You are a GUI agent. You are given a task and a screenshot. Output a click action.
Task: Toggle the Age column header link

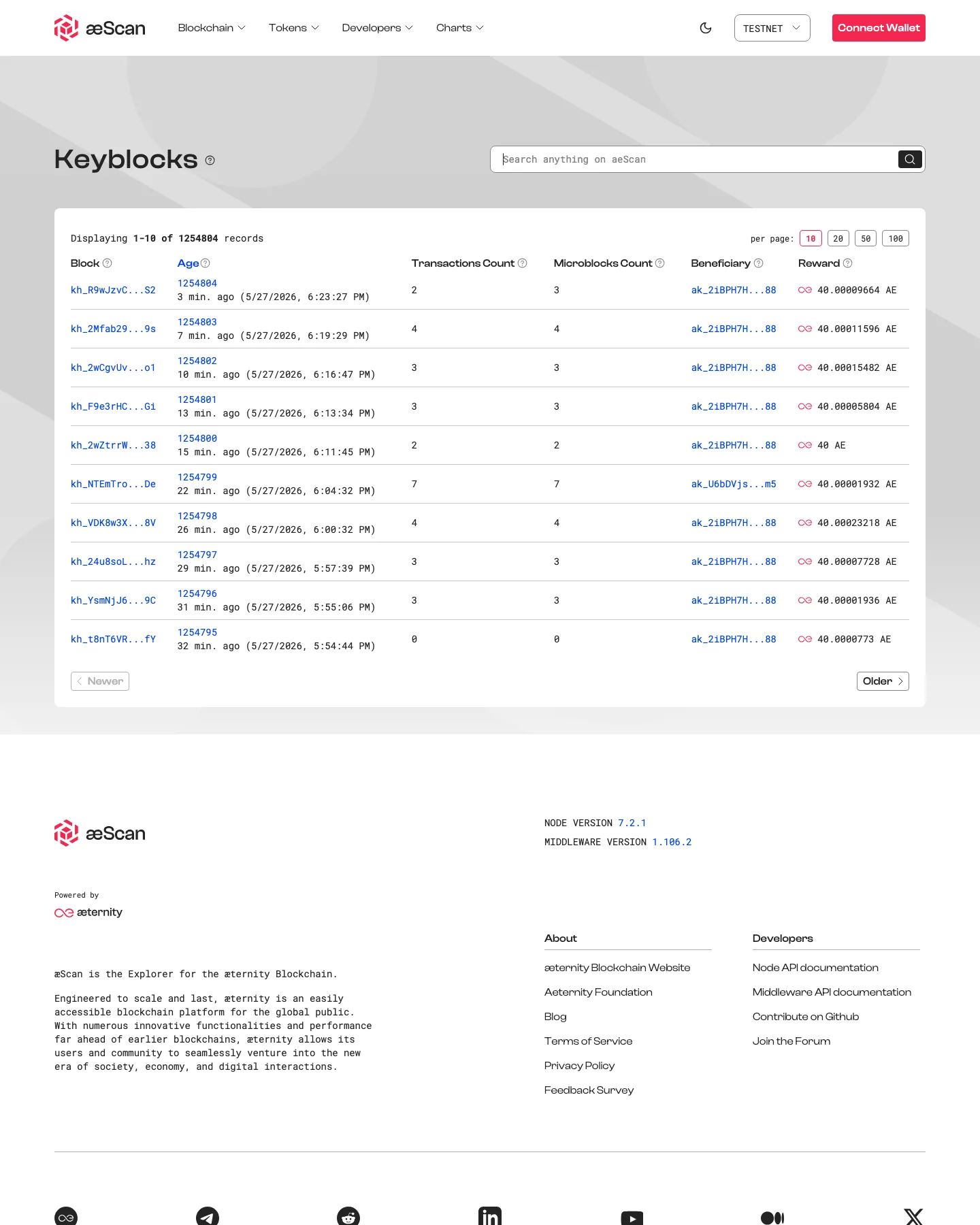[x=188, y=263]
